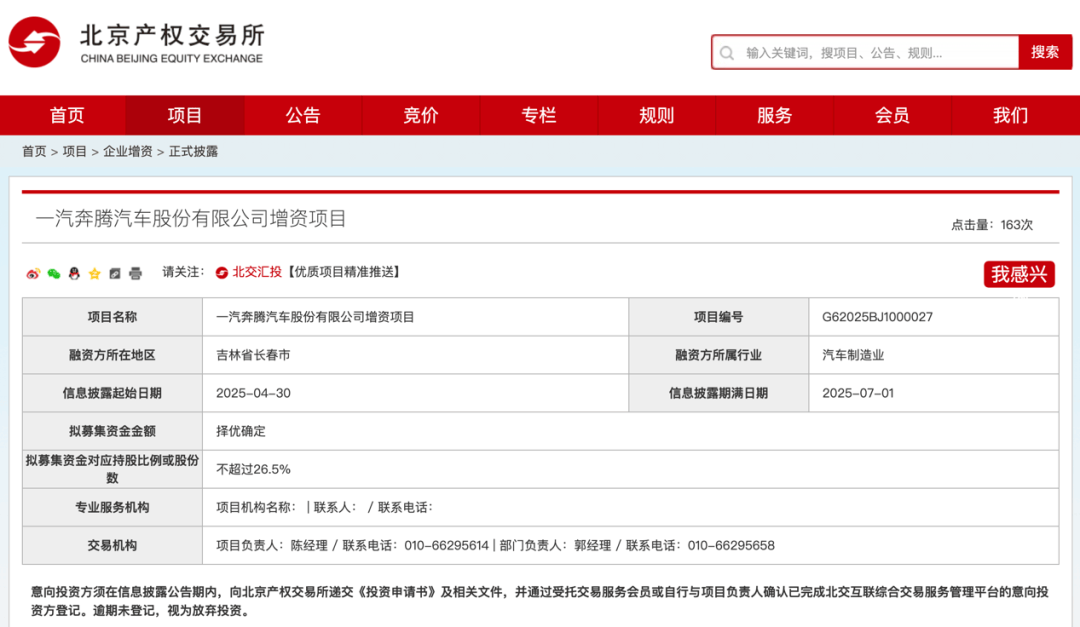Viewport: 1080px width, 627px height.
Task: Click the 融资方所在地区 header cell
Action: click(112, 355)
